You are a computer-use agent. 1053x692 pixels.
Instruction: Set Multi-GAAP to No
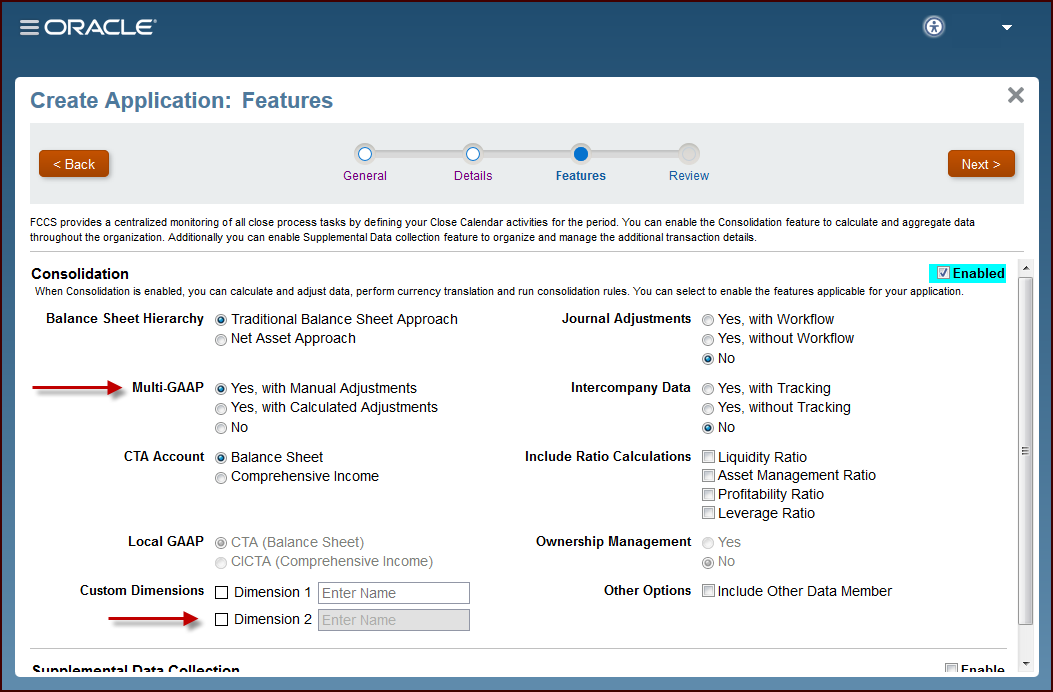tap(221, 428)
